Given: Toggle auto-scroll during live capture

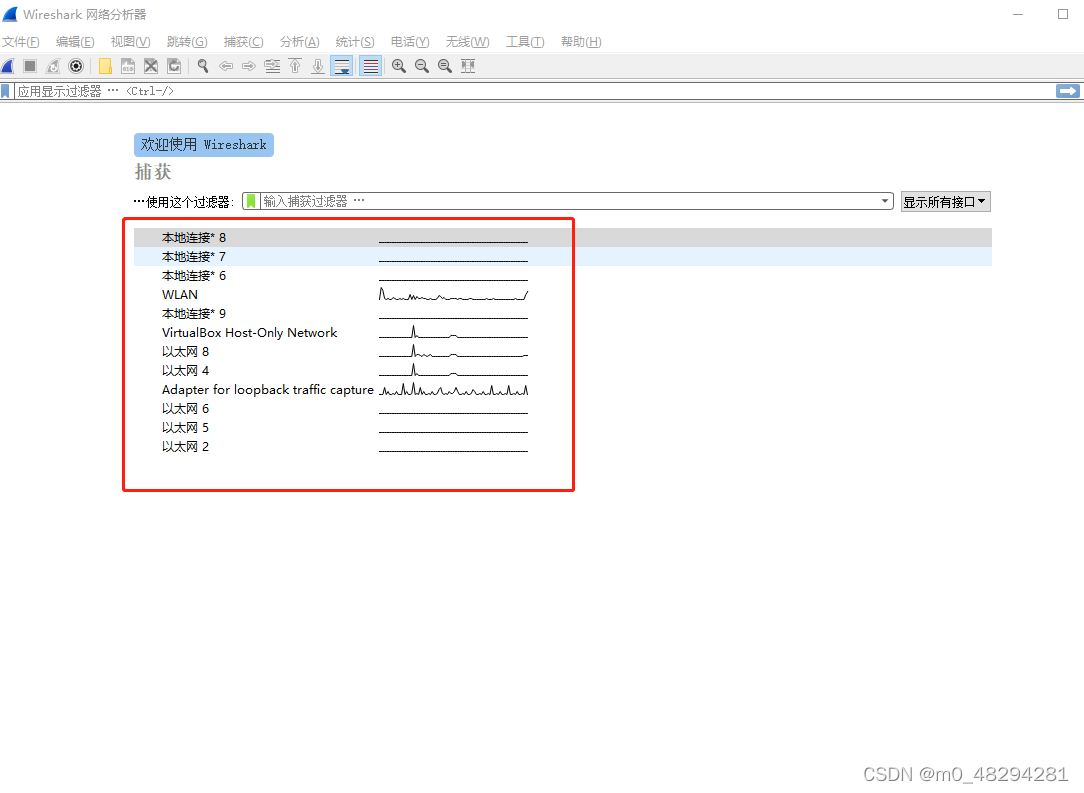Looking at the screenshot, I should tap(342, 66).
